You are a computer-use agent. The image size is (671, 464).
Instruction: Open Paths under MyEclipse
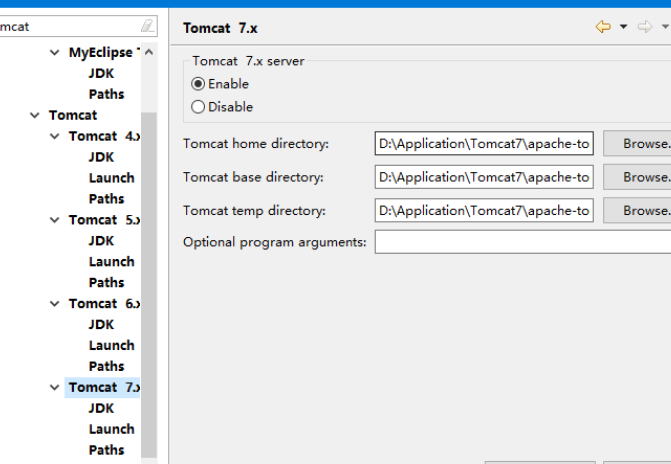point(107,94)
